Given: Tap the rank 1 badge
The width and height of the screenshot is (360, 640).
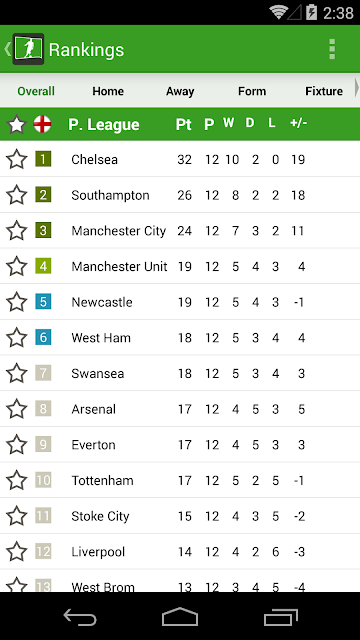Looking at the screenshot, I should (43, 159).
